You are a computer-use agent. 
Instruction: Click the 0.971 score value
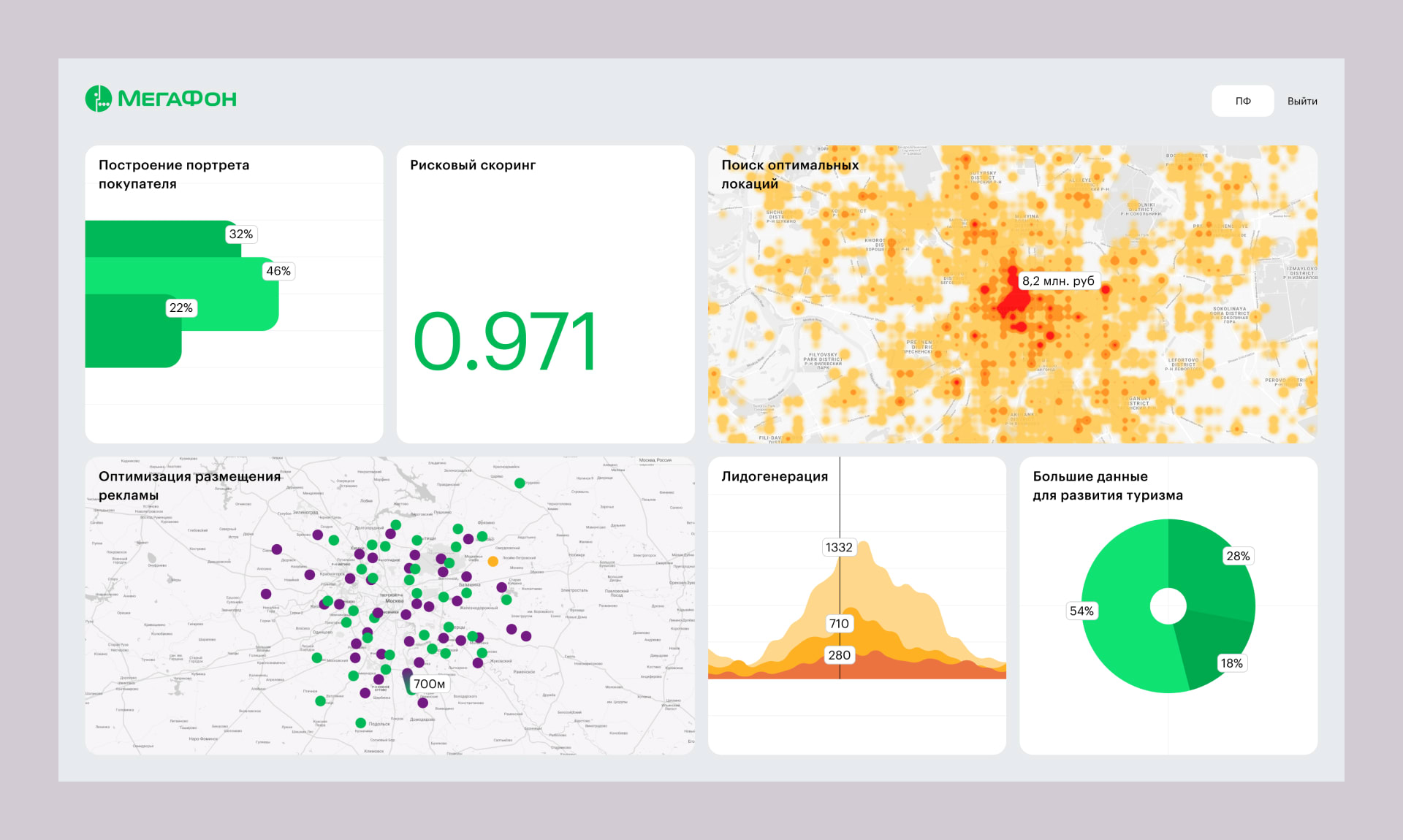point(505,341)
